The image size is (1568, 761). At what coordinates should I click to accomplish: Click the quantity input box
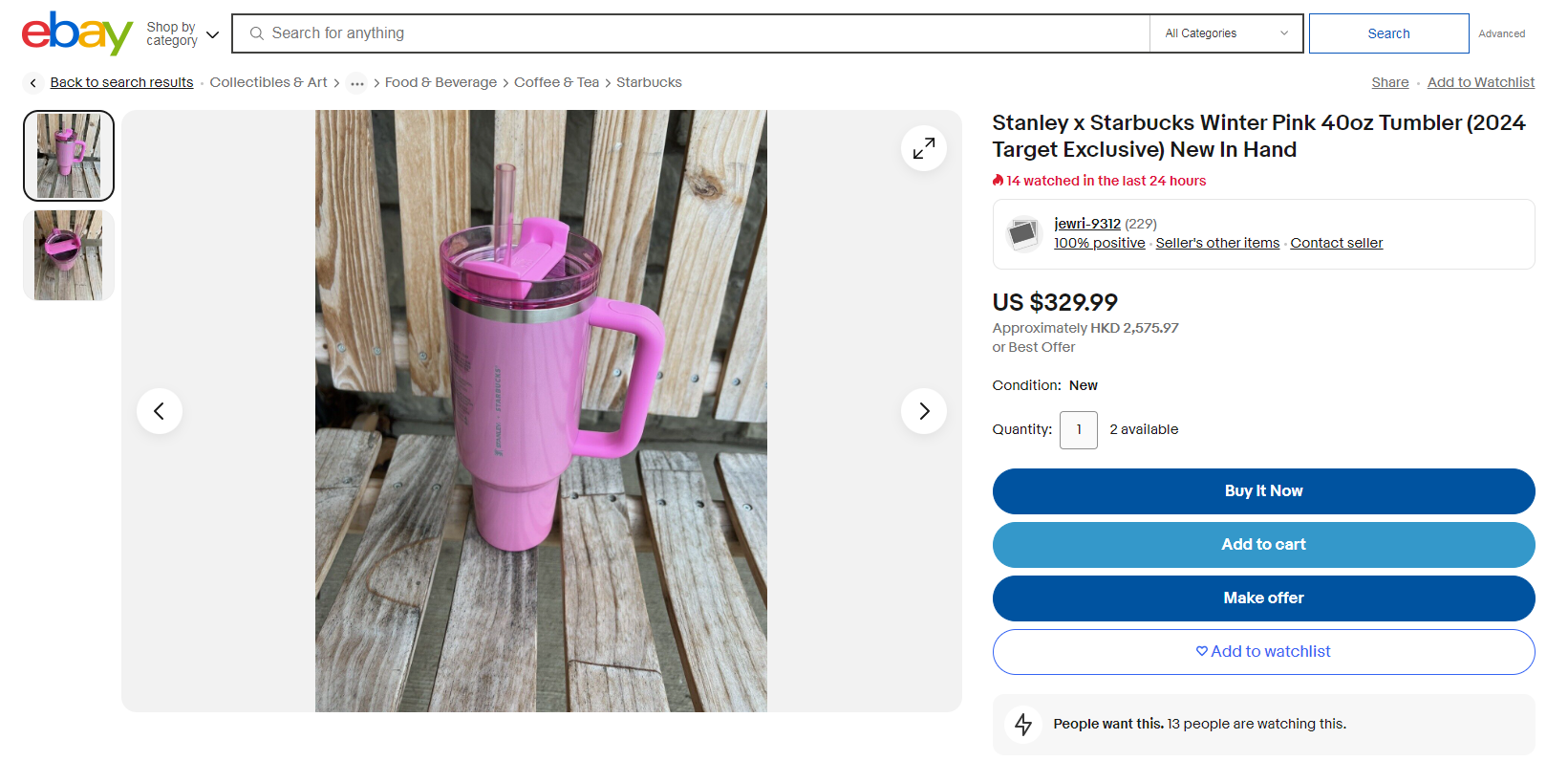(x=1079, y=430)
